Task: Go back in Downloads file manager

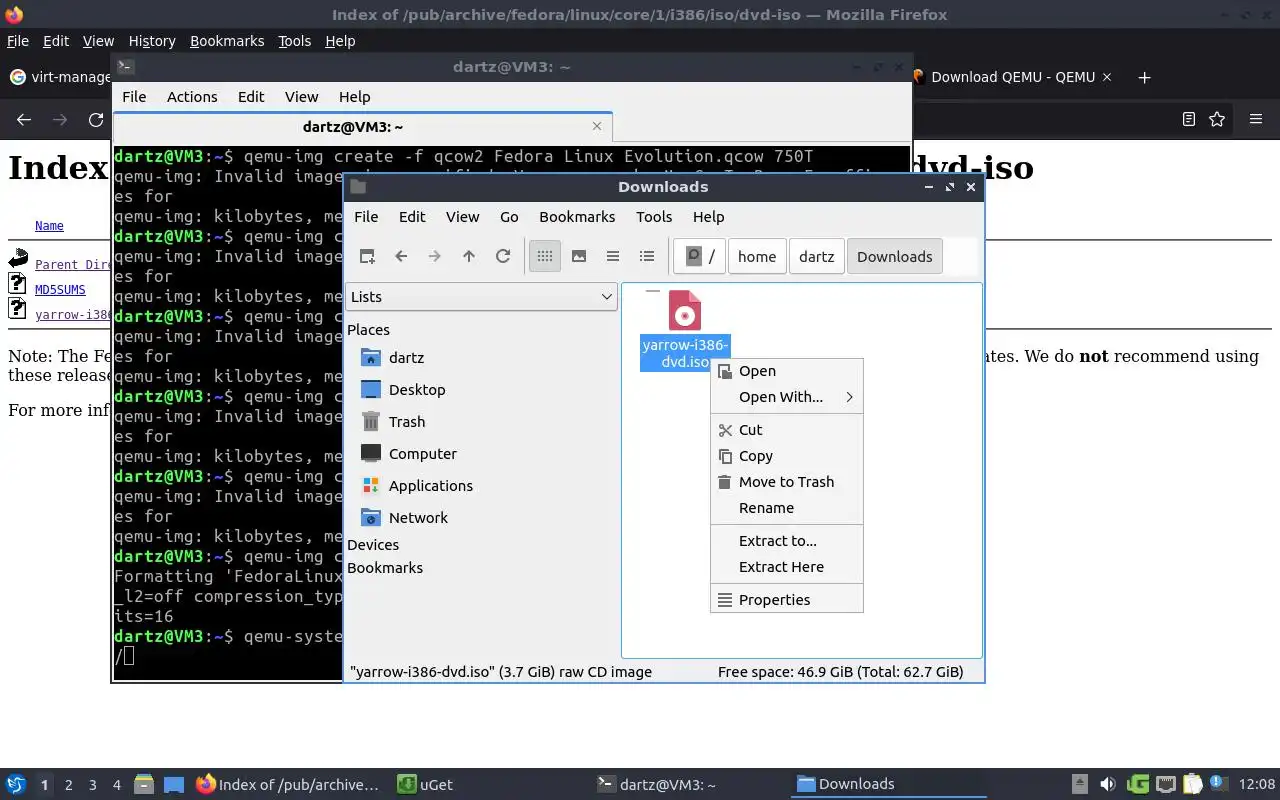Action: click(401, 256)
